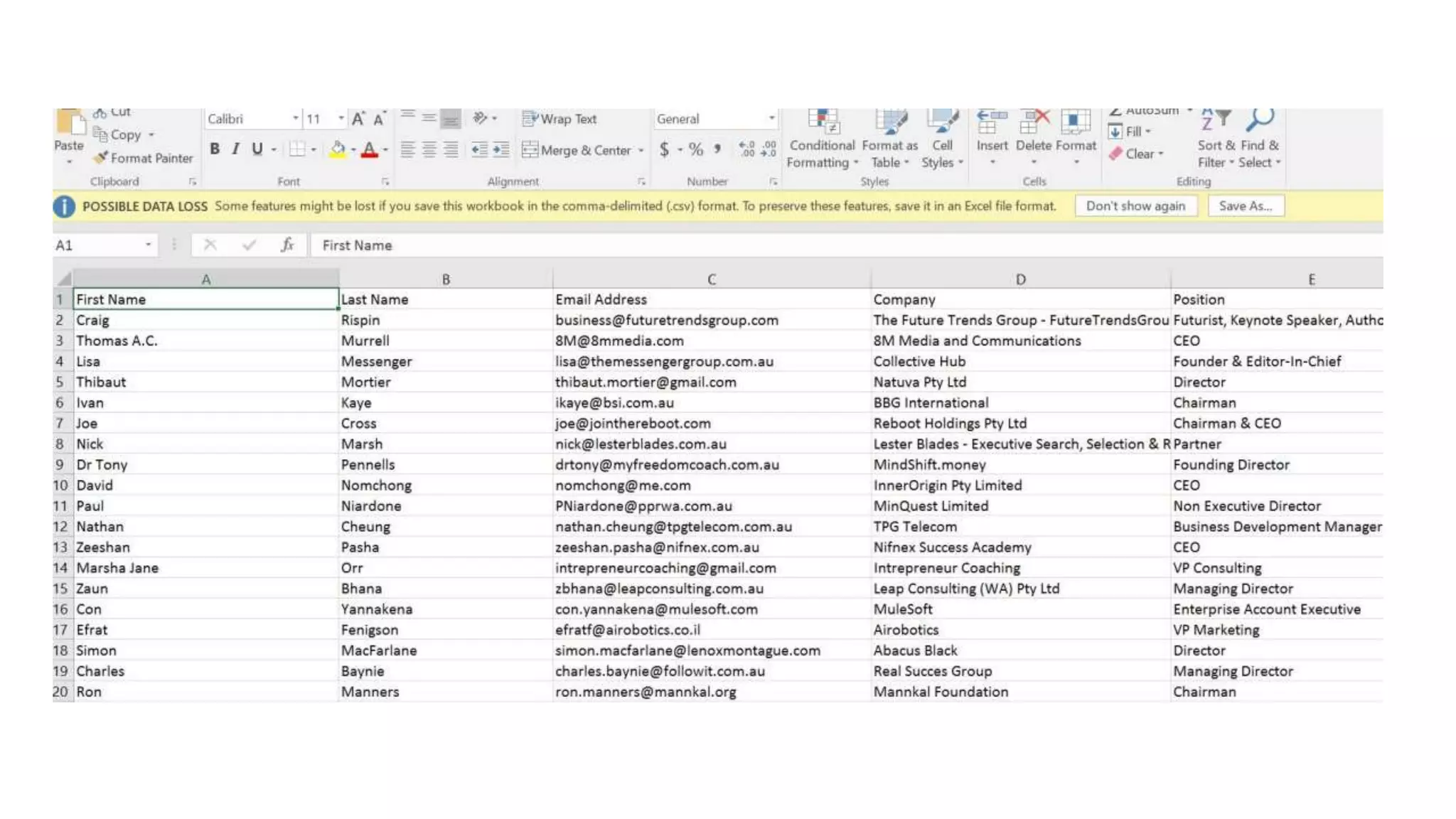Open the Font dialog launcher
The width and height of the screenshot is (1456, 819).
pyautogui.click(x=385, y=182)
